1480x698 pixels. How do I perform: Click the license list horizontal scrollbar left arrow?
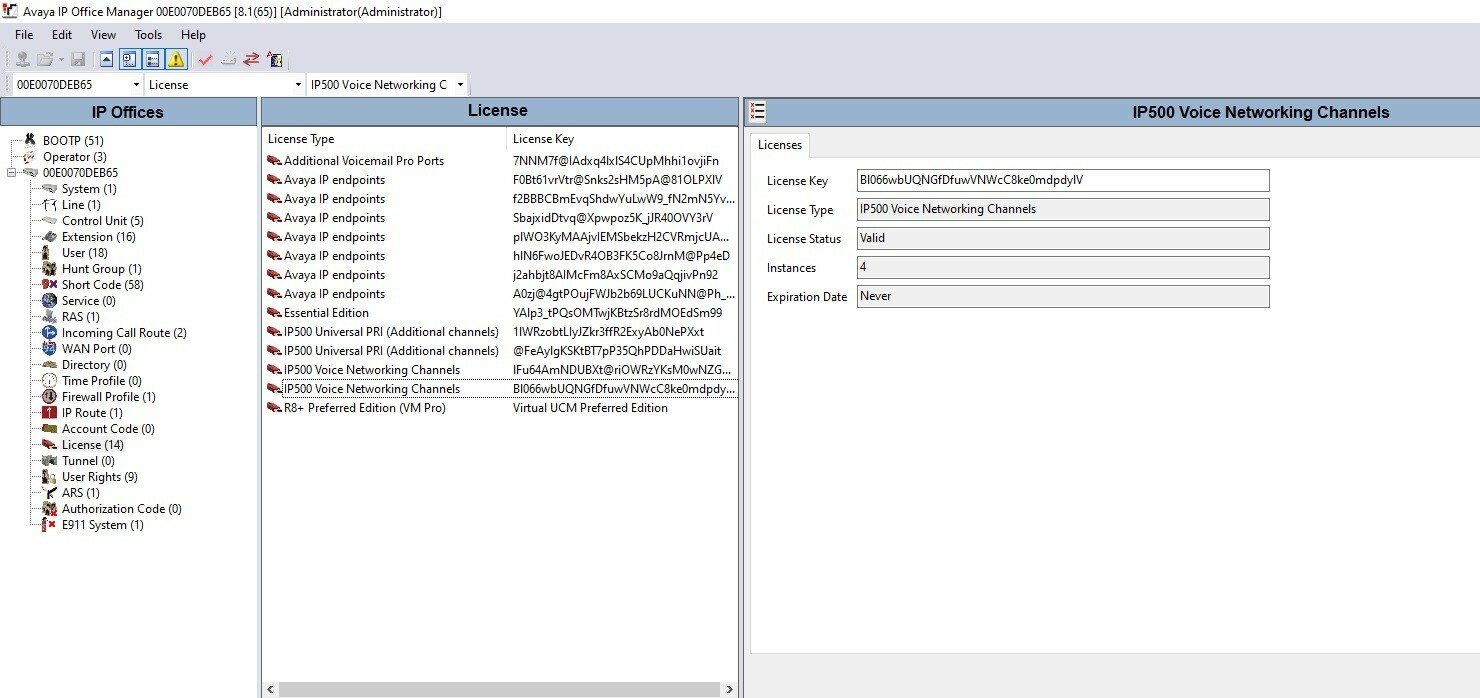(270, 689)
